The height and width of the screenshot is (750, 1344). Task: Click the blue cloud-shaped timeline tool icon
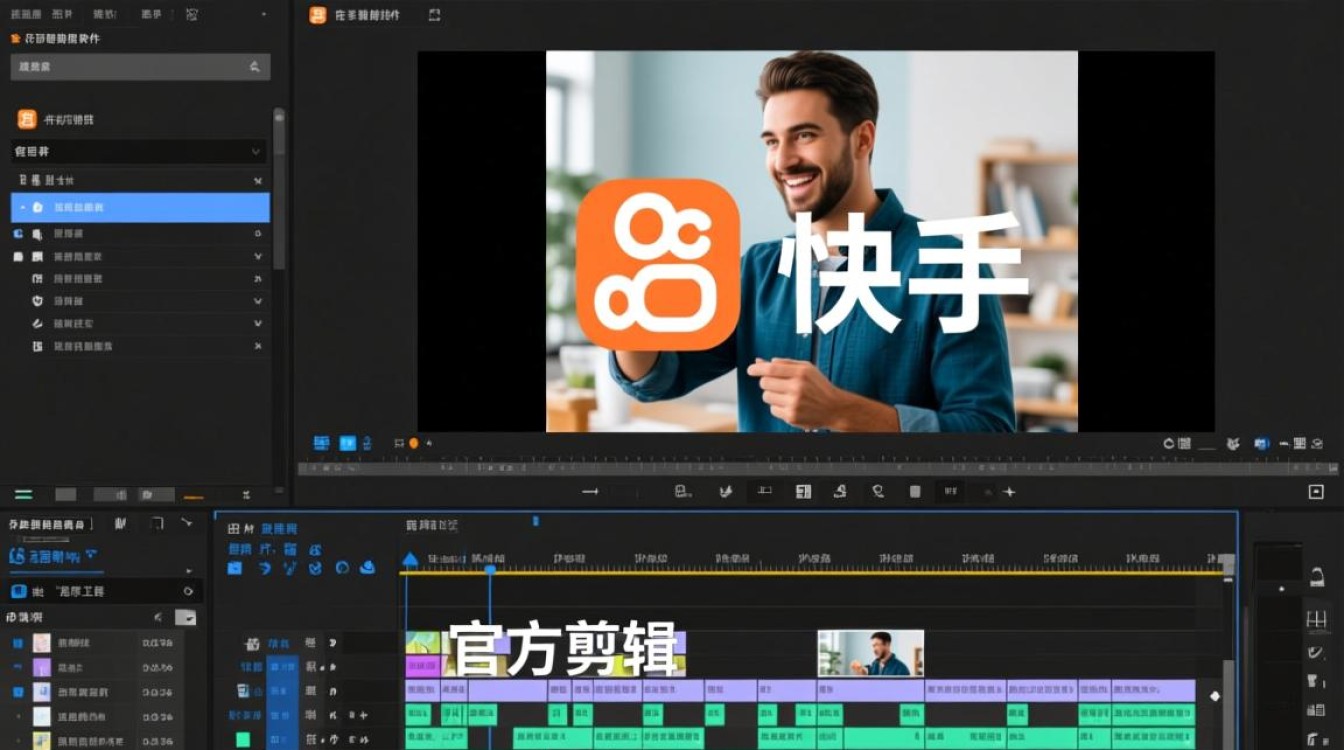[367, 568]
